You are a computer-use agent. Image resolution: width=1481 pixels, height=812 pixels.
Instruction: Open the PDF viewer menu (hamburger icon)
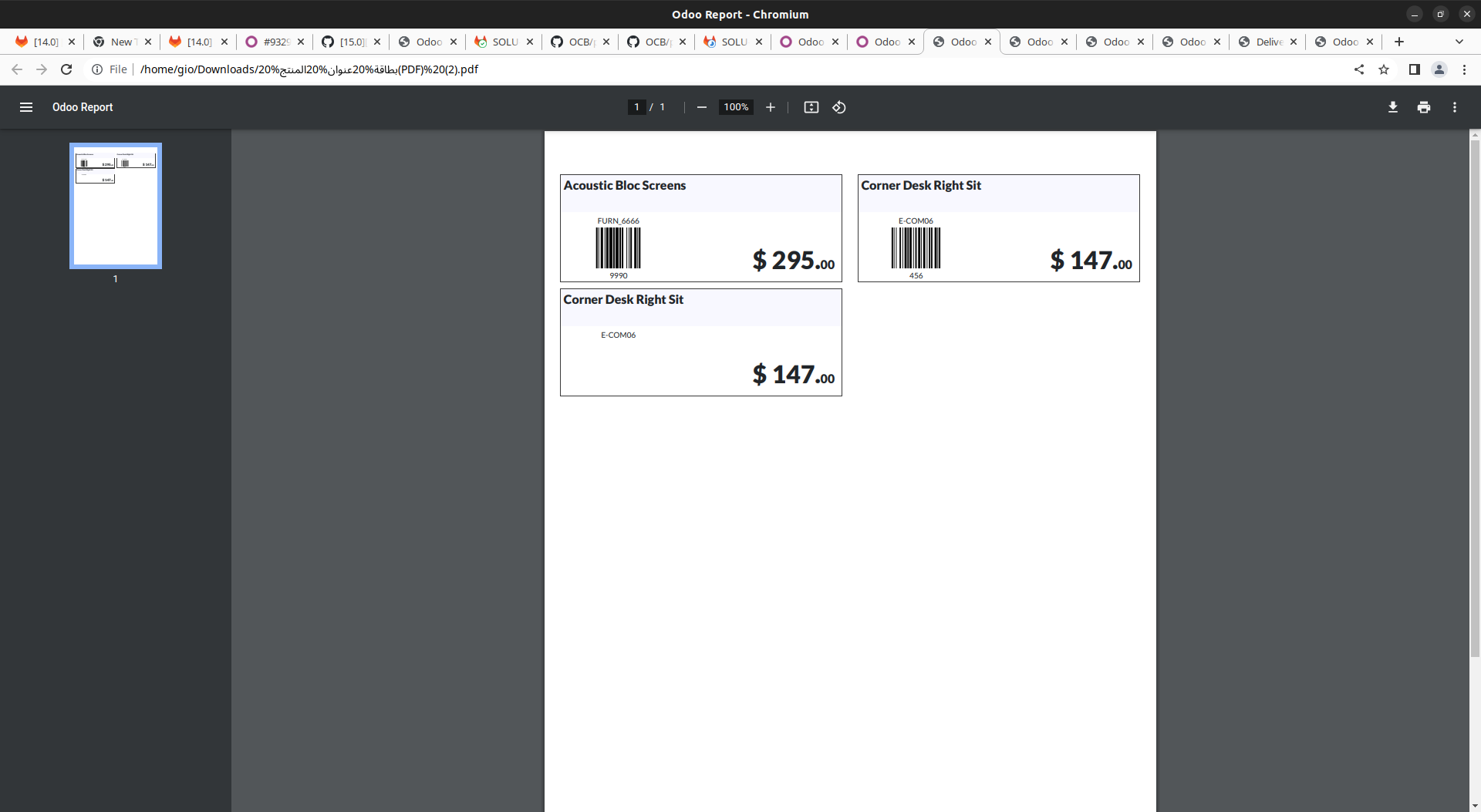(26, 107)
